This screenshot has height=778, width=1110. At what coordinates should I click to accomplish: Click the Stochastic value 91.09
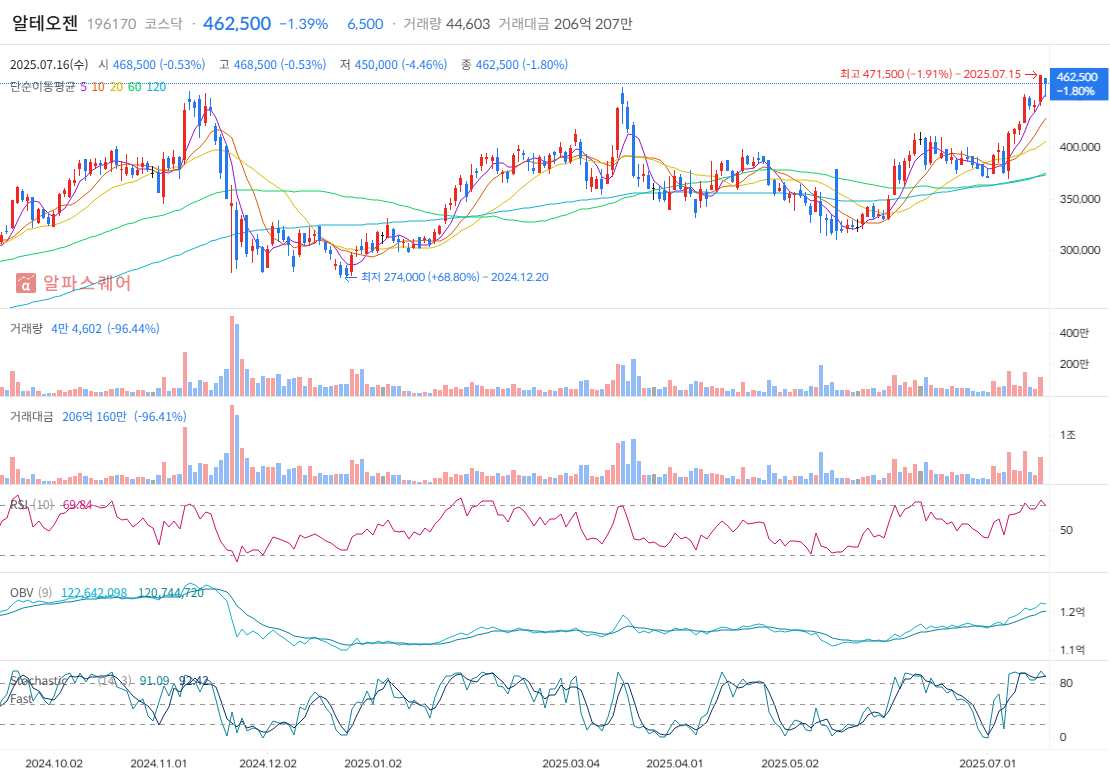click(154, 681)
